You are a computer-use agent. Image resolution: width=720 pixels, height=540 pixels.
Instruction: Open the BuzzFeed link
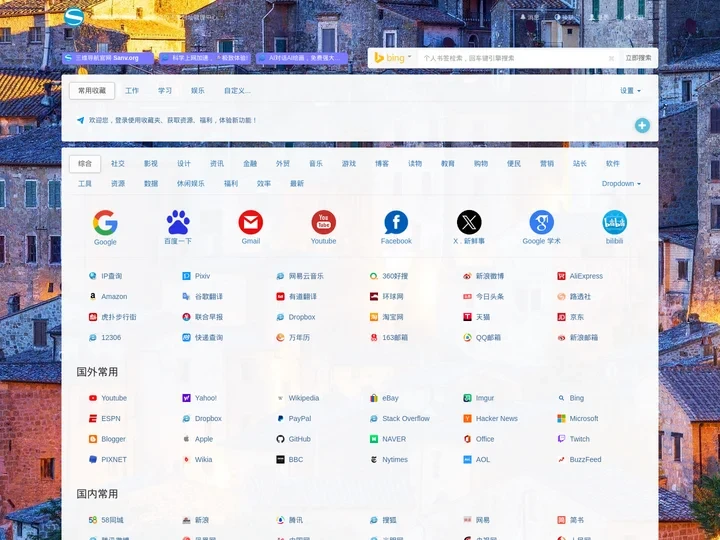(585, 459)
